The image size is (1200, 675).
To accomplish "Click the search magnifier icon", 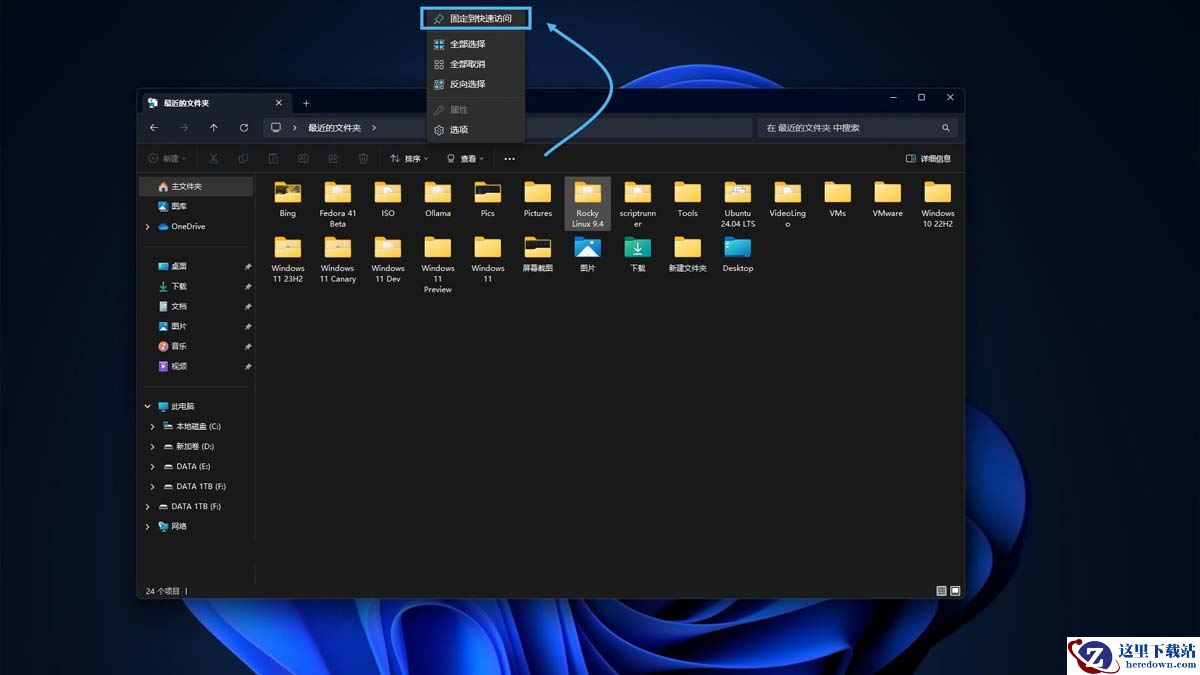I will [946, 128].
